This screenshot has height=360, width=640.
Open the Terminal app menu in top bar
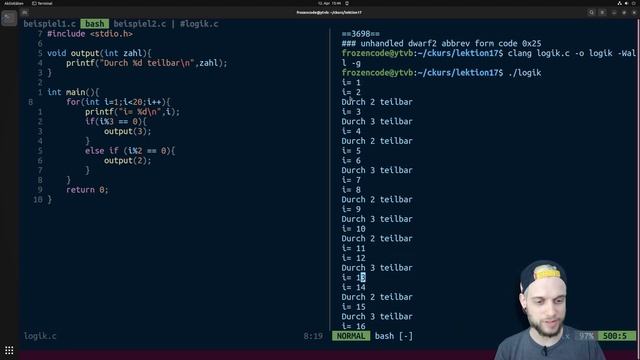pos(42,3)
